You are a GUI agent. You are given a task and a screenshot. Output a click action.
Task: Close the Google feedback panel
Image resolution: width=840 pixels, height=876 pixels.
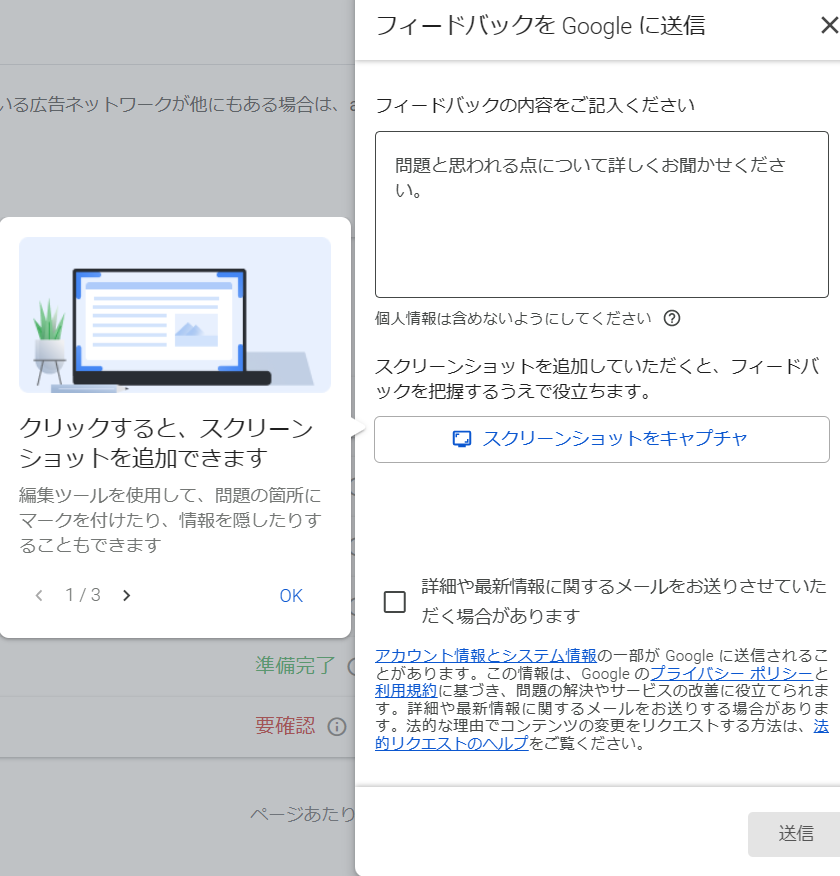(x=828, y=26)
